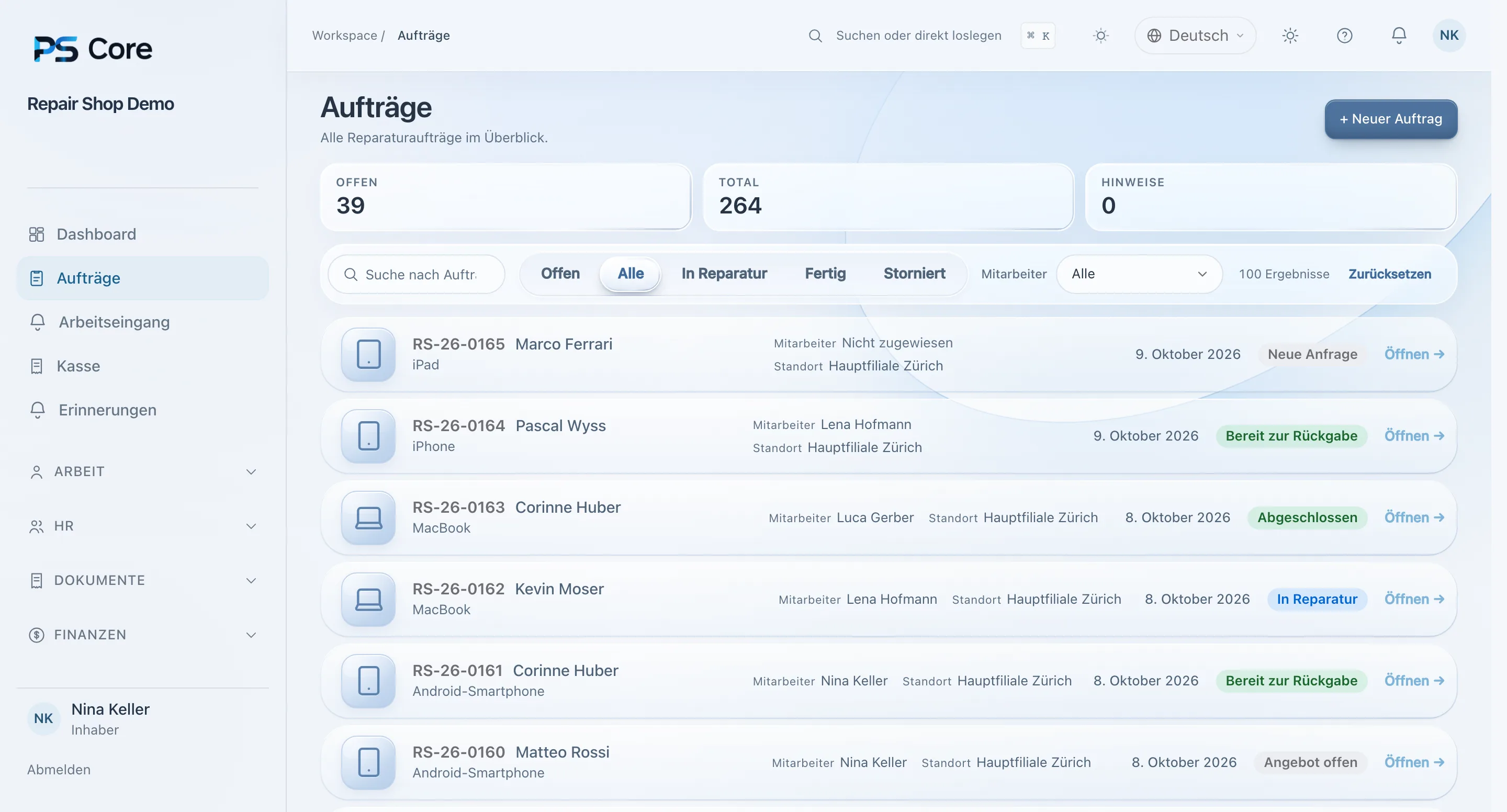Select the Alle filter tab
Image resolution: width=1507 pixels, height=812 pixels.
pyautogui.click(x=630, y=273)
